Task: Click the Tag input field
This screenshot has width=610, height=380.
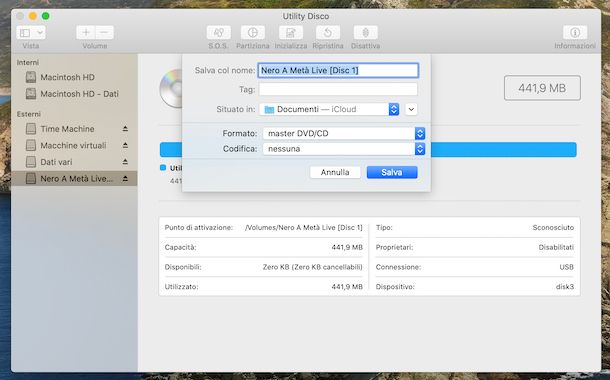Action: tap(338, 89)
